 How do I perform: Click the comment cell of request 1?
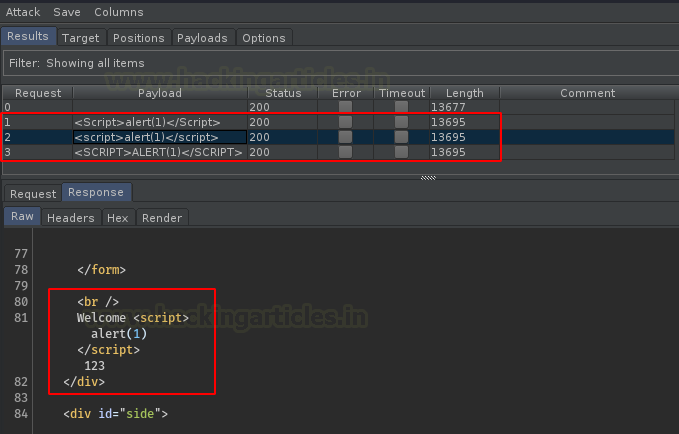coord(587,122)
